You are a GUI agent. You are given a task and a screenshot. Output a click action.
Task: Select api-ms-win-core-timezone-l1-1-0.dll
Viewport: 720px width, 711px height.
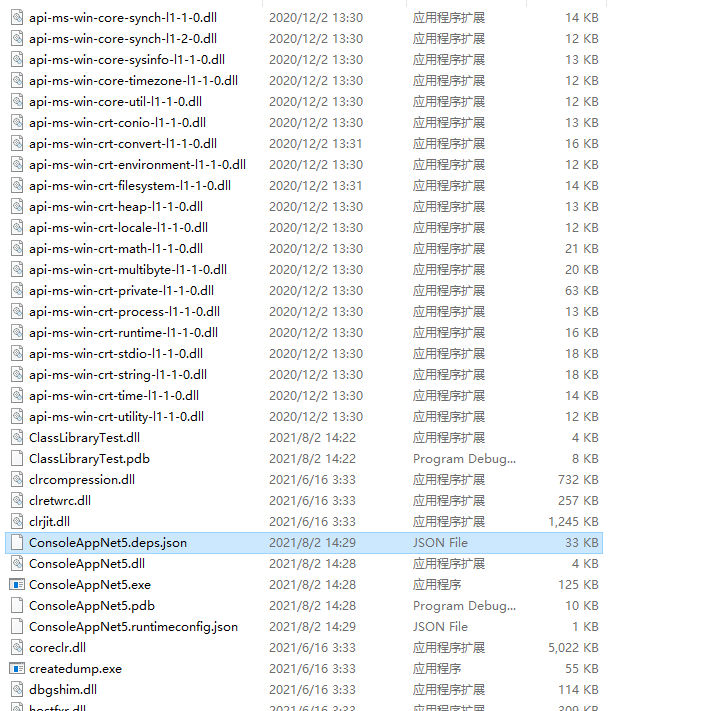(x=133, y=80)
